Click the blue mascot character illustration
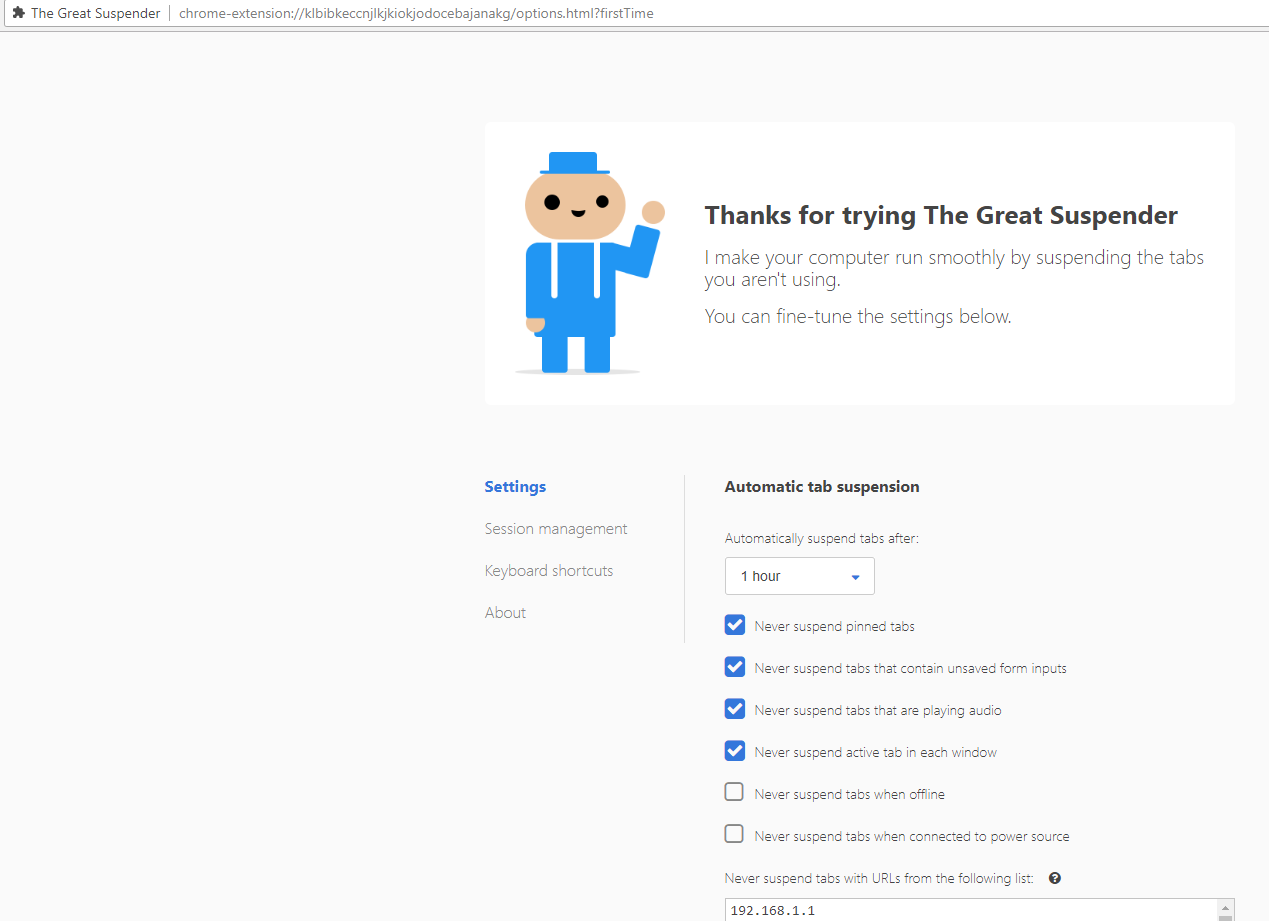 click(590, 263)
